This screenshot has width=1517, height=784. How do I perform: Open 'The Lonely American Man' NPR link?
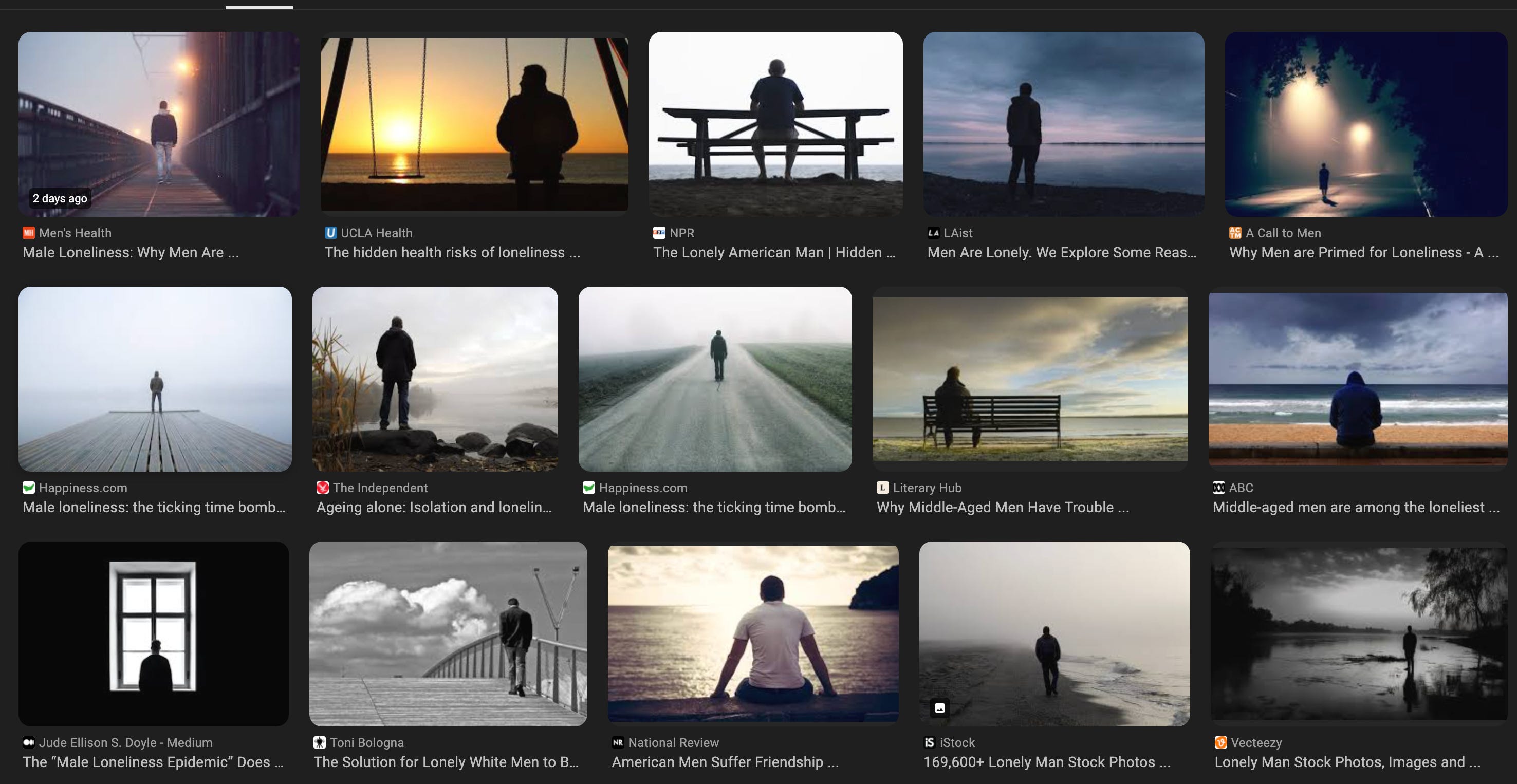[x=774, y=252]
